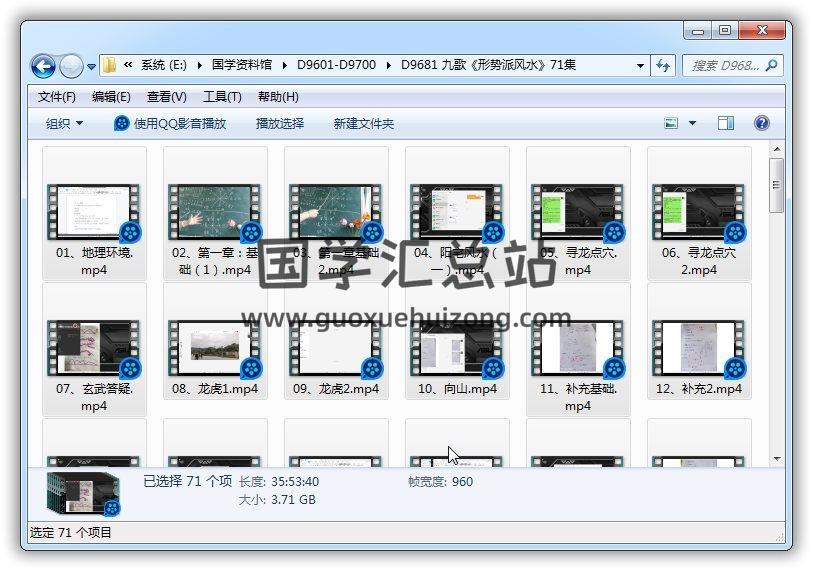This screenshot has width=813, height=571.
Task: Click the vertical scrollbar down arrow
Action: 776,459
